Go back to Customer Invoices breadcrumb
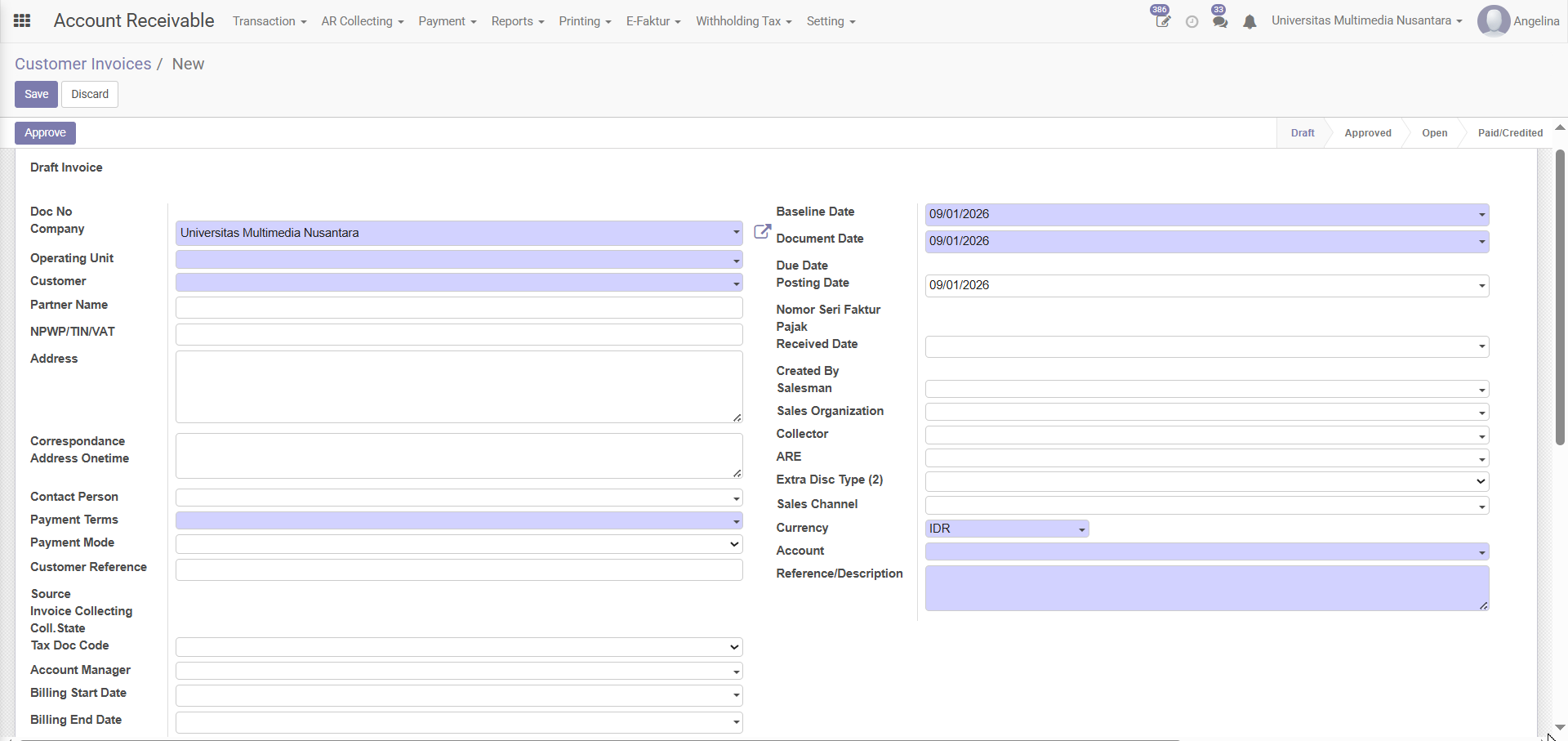 pos(82,64)
